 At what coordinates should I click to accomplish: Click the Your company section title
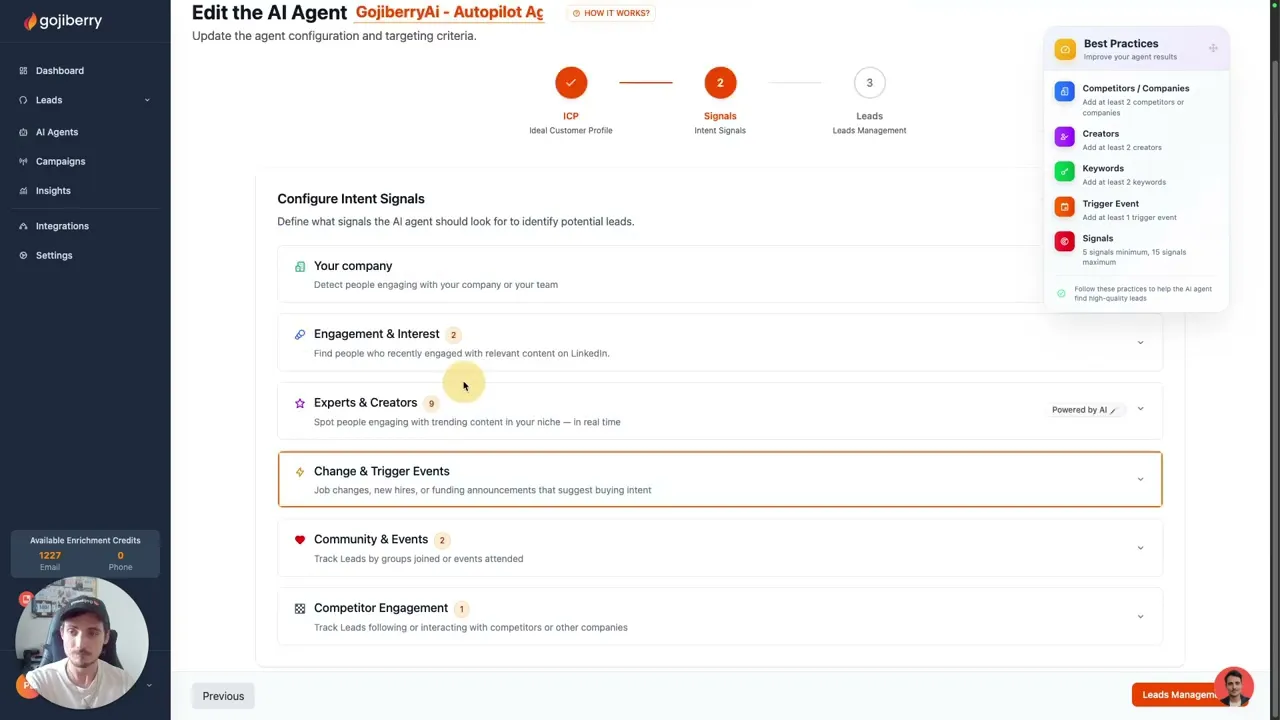(x=353, y=266)
